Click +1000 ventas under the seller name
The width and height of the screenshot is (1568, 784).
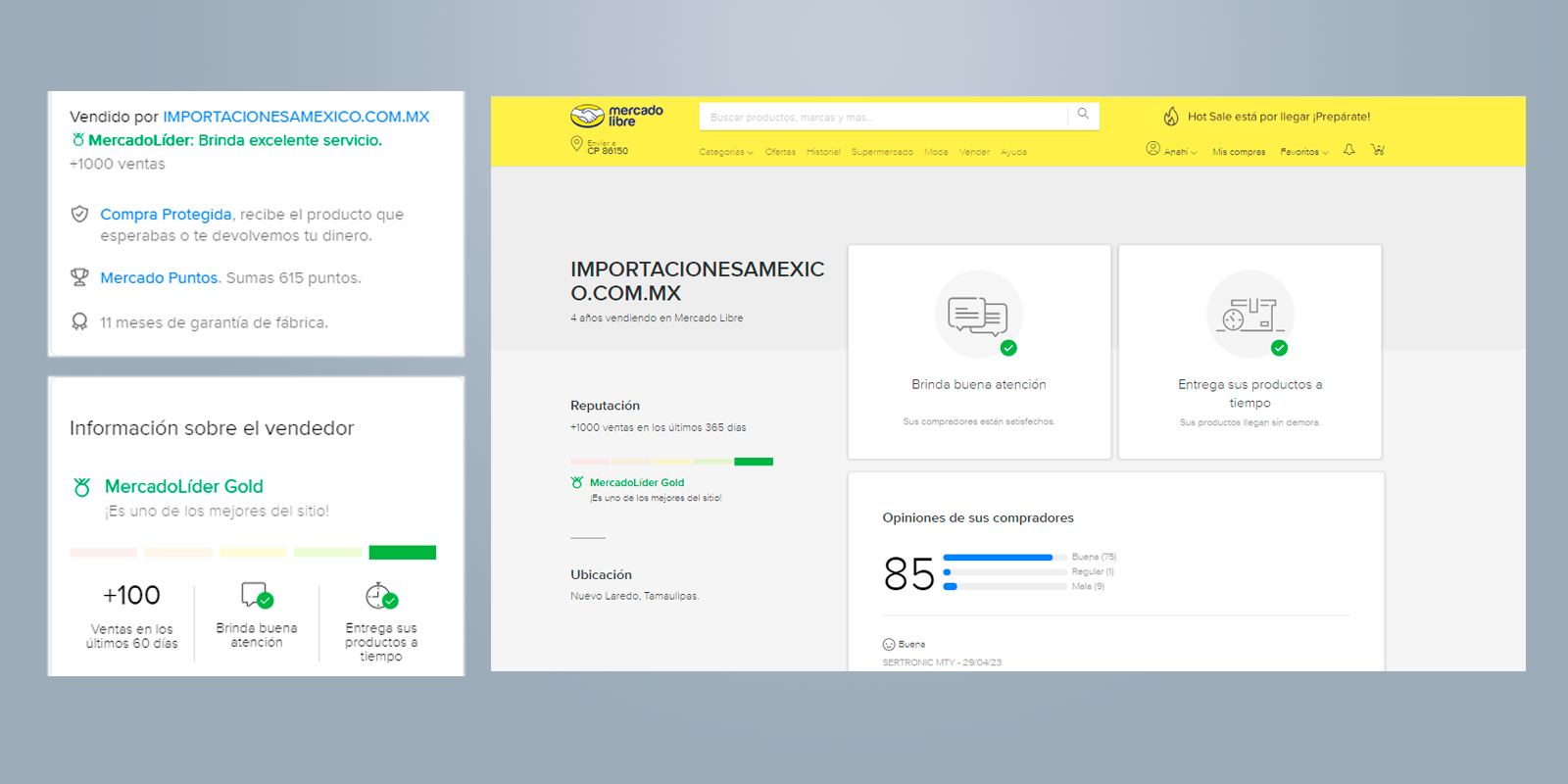[x=118, y=164]
